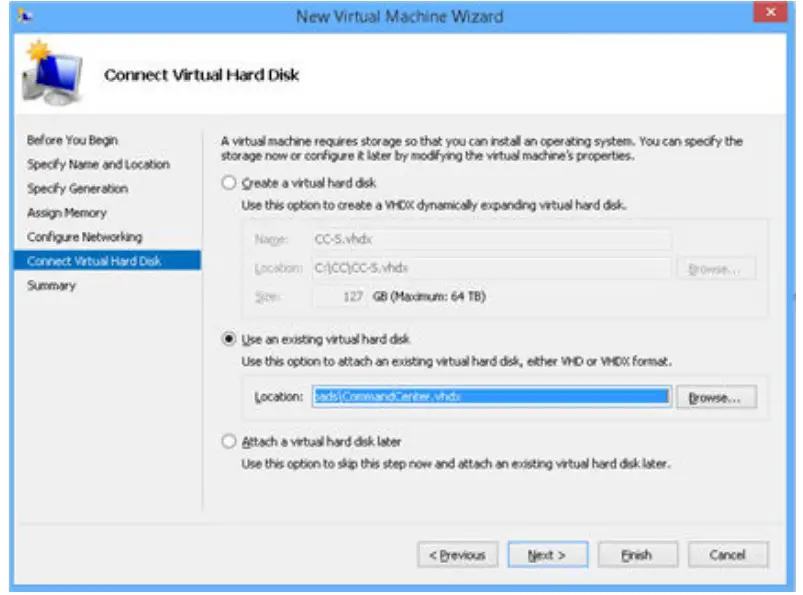Click the Previous button
The width and height of the screenshot is (803, 595).
457,555
